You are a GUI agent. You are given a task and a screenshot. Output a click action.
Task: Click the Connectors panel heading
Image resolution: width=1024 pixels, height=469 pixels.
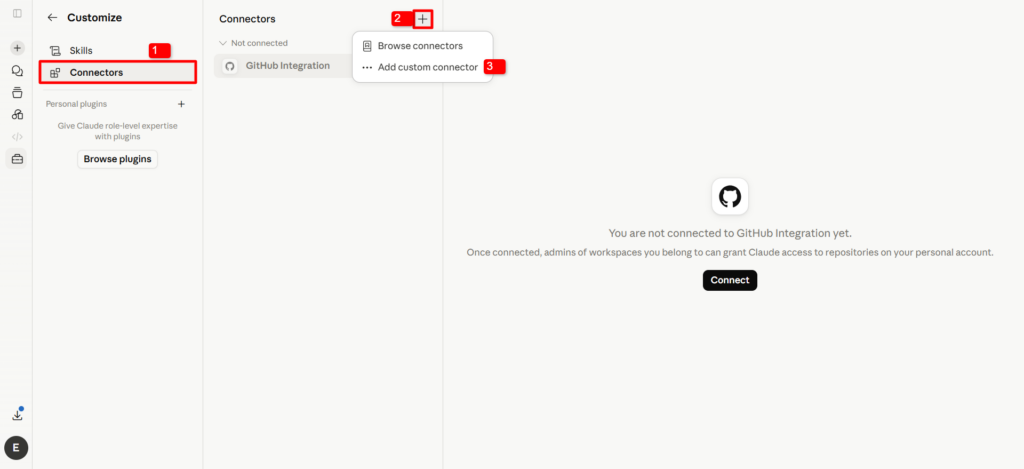(x=248, y=19)
